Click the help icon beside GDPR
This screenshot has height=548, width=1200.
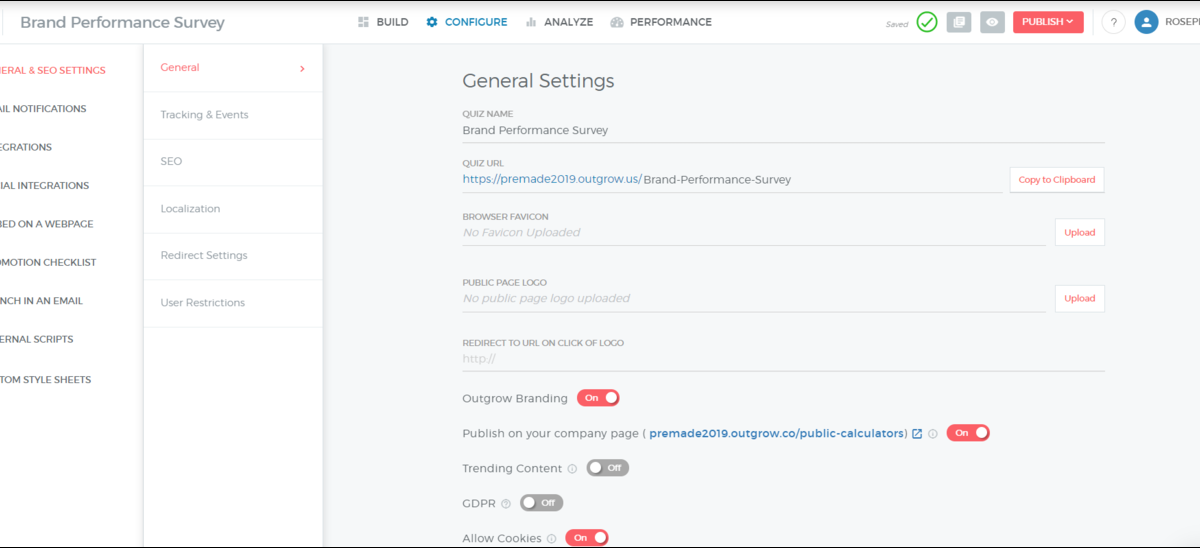coord(505,503)
